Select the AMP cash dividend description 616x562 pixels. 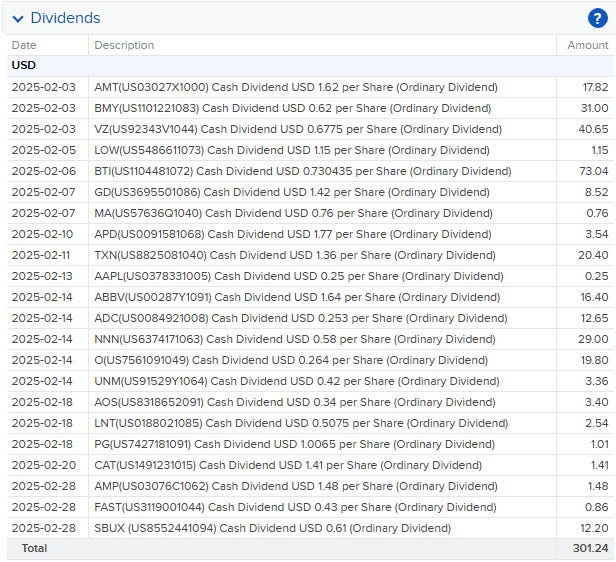coord(296,487)
